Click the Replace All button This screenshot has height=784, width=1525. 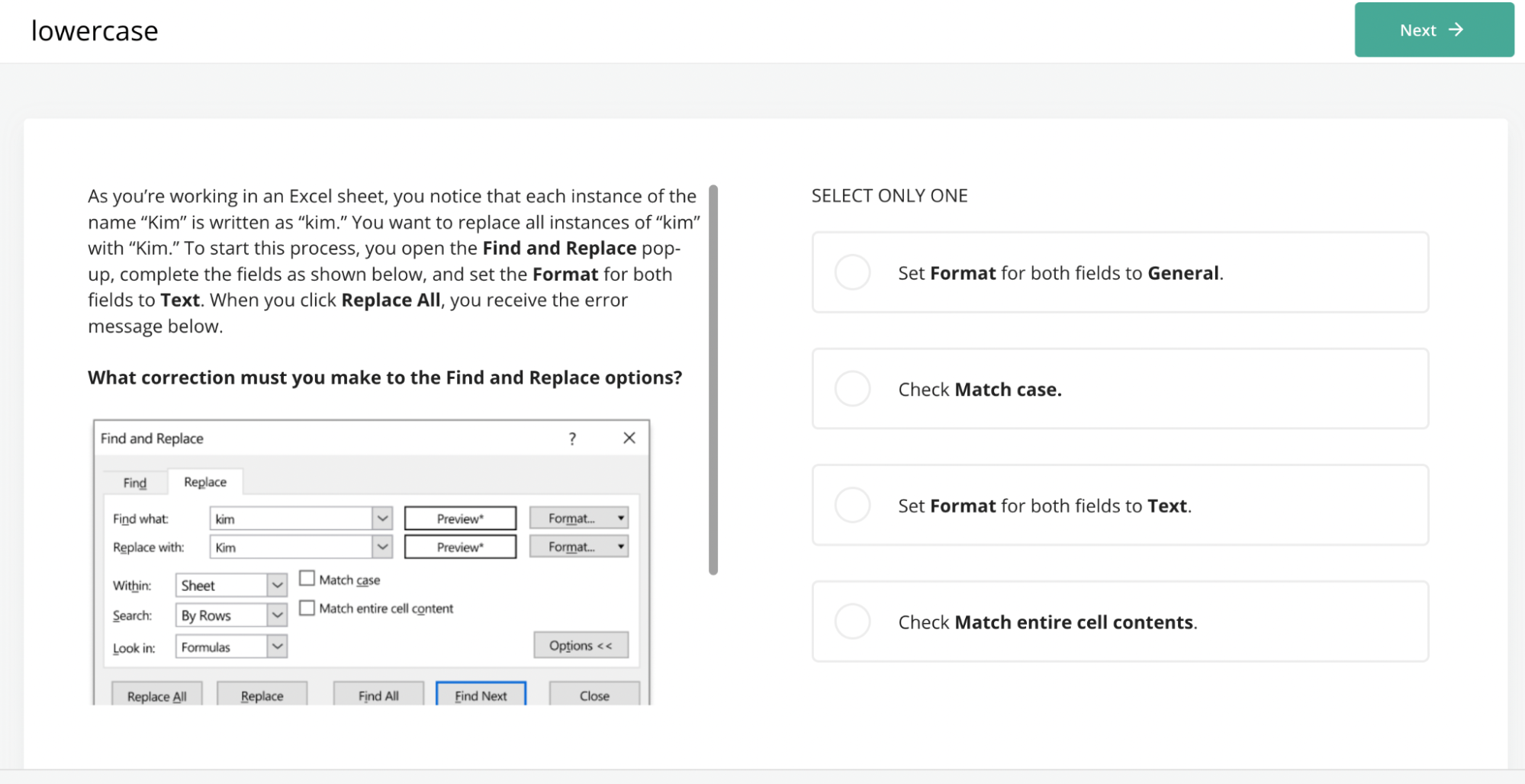(x=156, y=696)
